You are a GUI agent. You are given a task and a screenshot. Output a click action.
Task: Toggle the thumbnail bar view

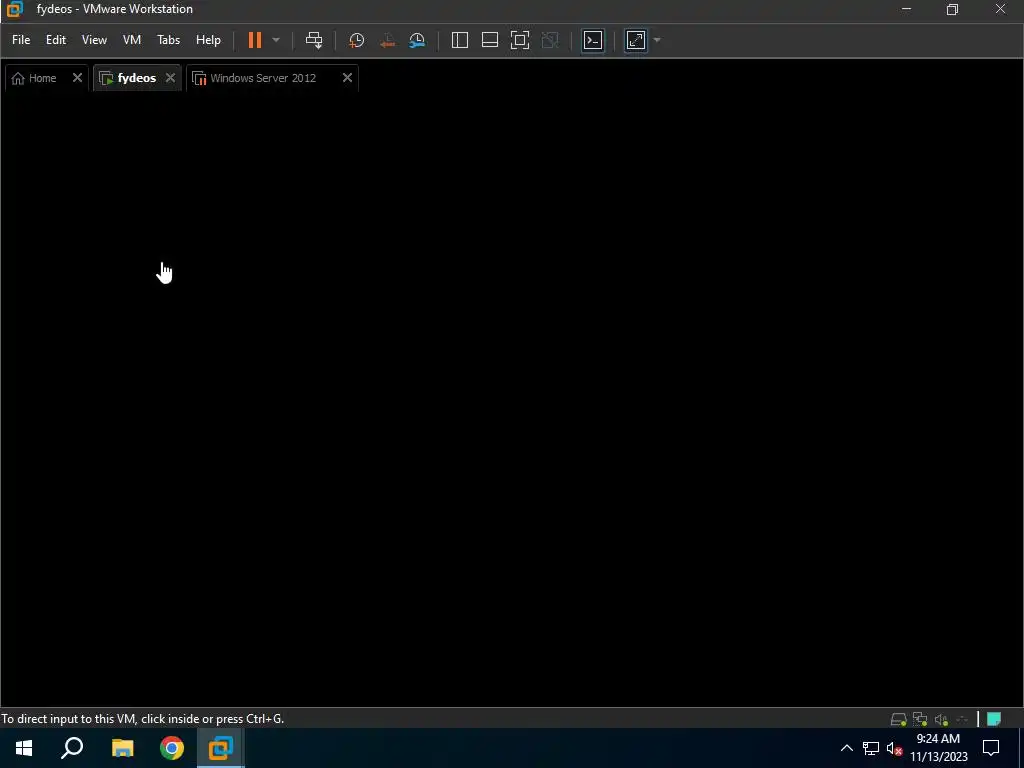(x=490, y=40)
